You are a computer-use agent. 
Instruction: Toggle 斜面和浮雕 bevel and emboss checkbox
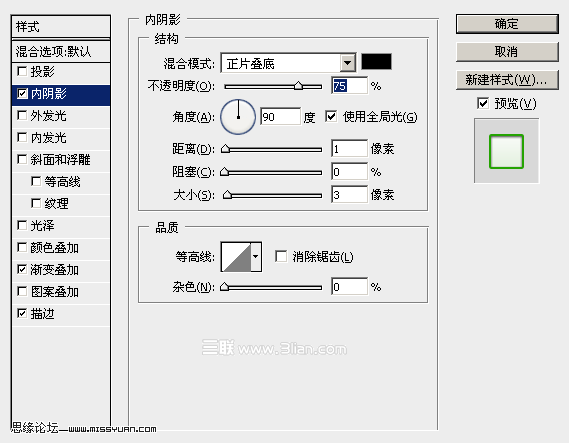pyautogui.click(x=22, y=159)
